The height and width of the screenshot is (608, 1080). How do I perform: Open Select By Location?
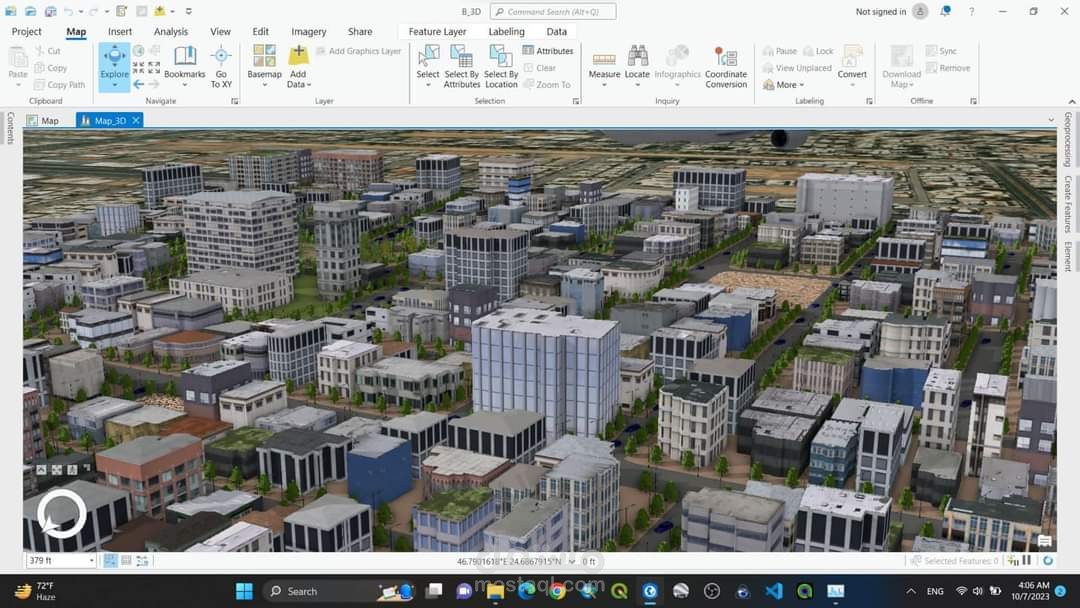[x=501, y=66]
